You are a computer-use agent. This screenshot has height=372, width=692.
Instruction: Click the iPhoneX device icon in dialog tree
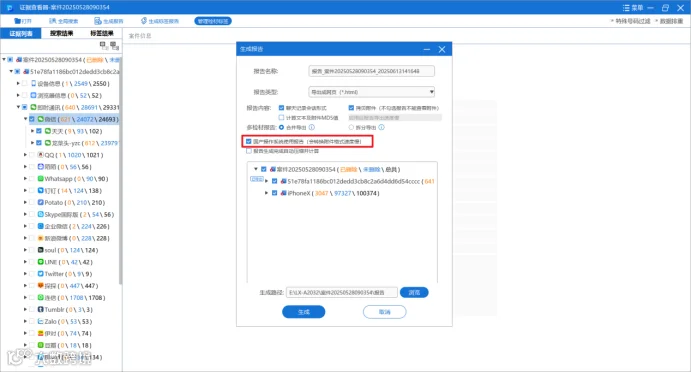tap(283, 193)
